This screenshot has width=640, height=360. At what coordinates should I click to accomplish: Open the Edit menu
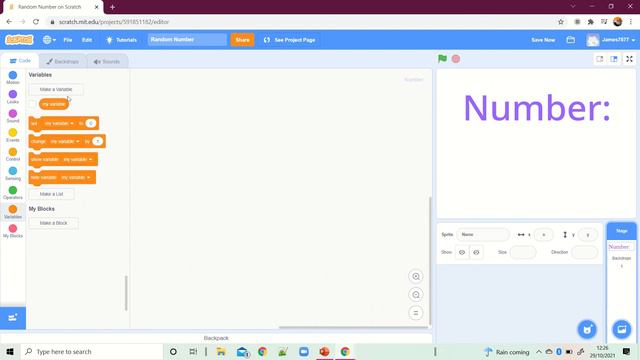(87, 40)
